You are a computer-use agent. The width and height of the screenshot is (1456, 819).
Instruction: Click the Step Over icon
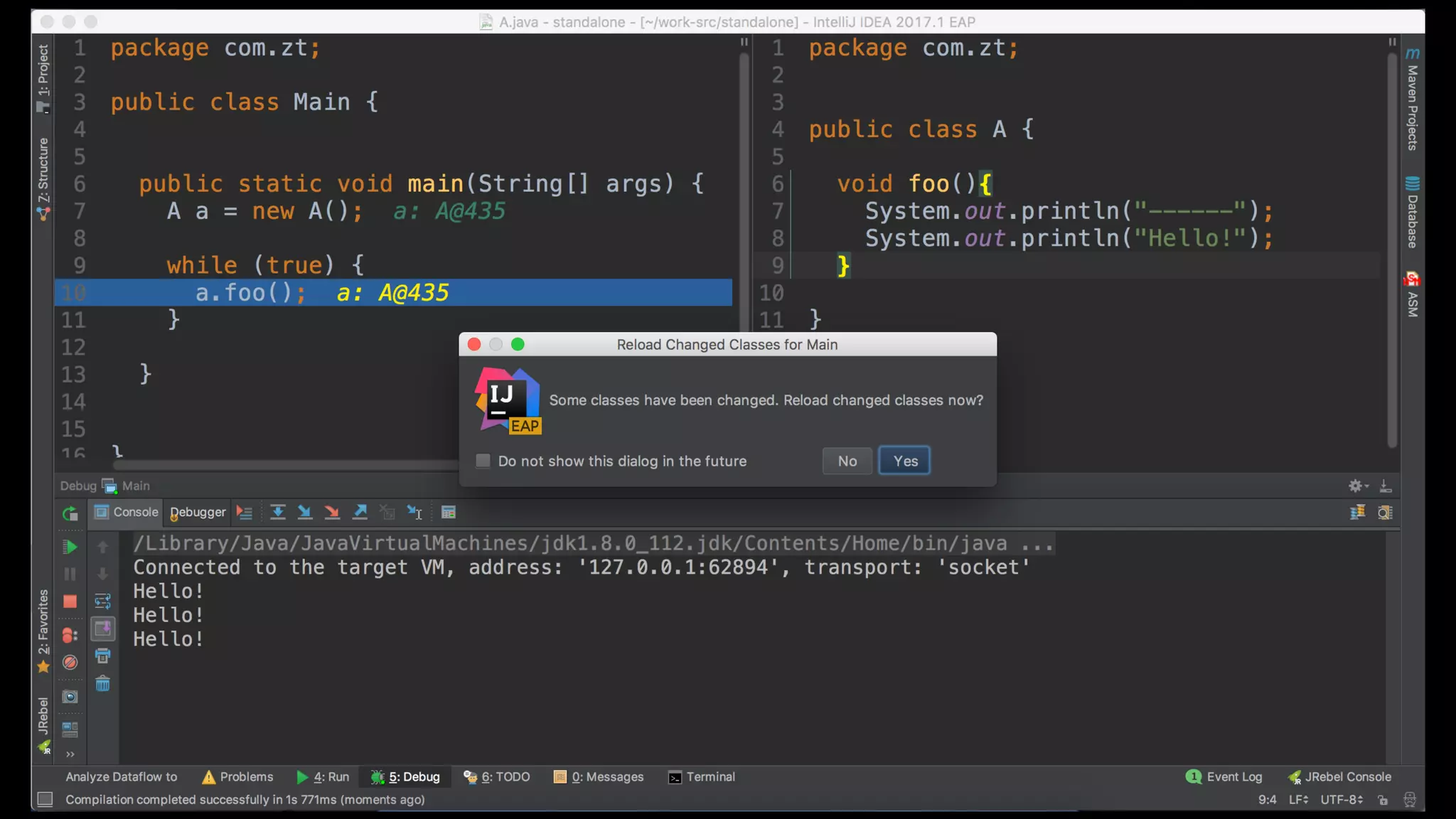point(278,512)
